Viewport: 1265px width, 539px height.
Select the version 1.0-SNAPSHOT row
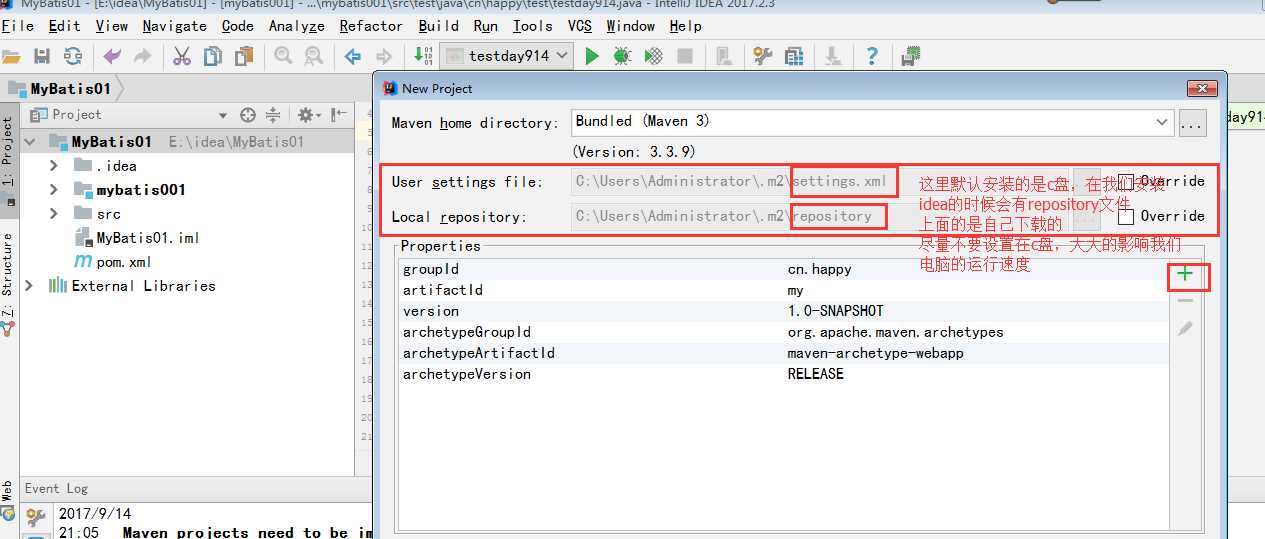[783, 311]
